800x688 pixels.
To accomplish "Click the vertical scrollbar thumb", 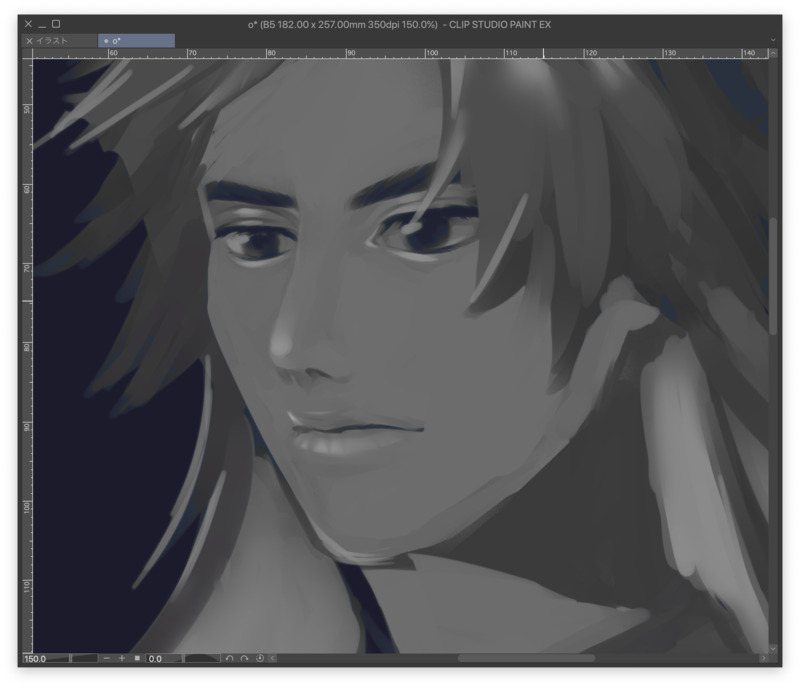I will click(773, 276).
